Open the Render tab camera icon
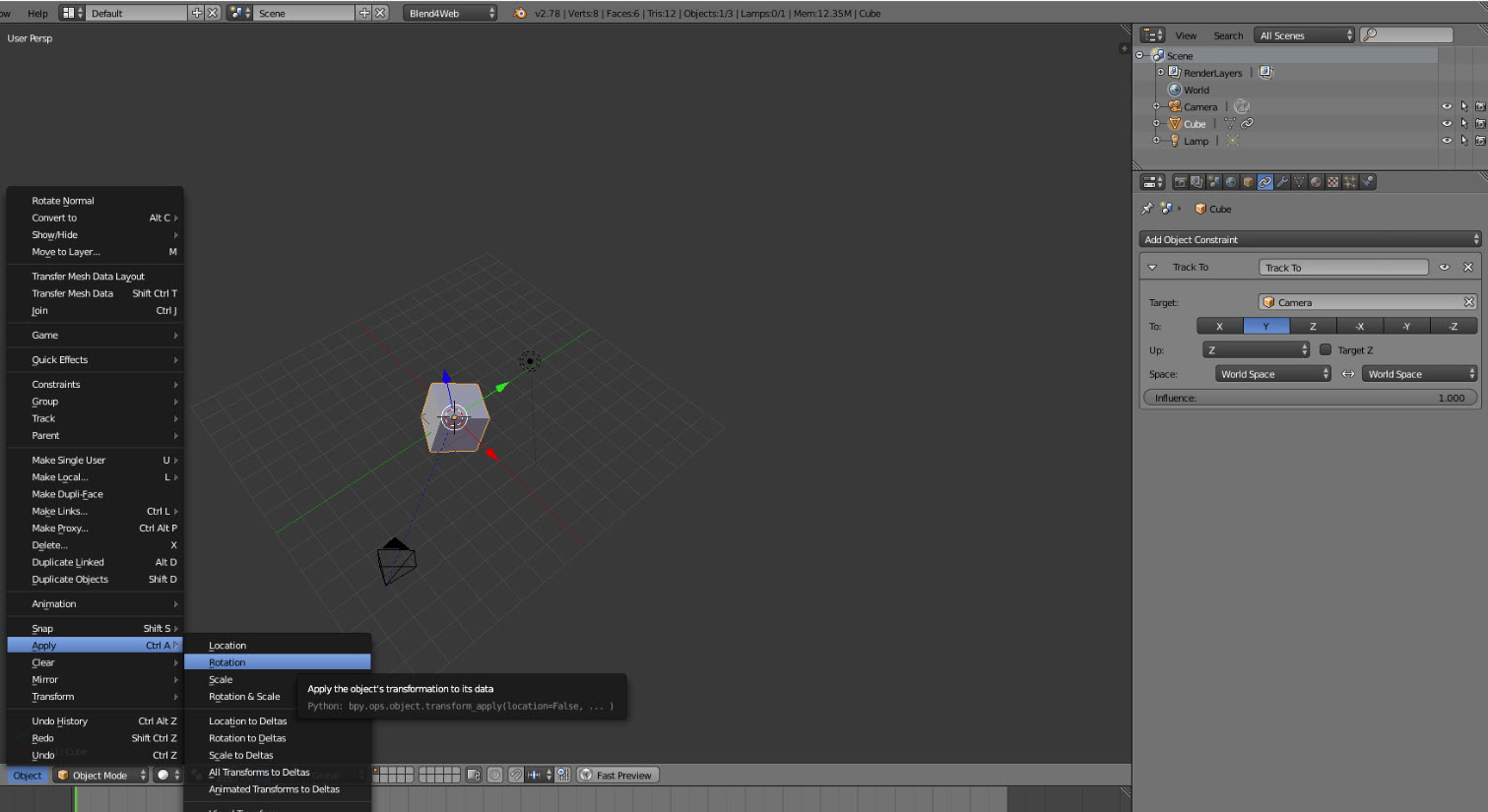This screenshot has width=1488, height=812. tap(1180, 182)
